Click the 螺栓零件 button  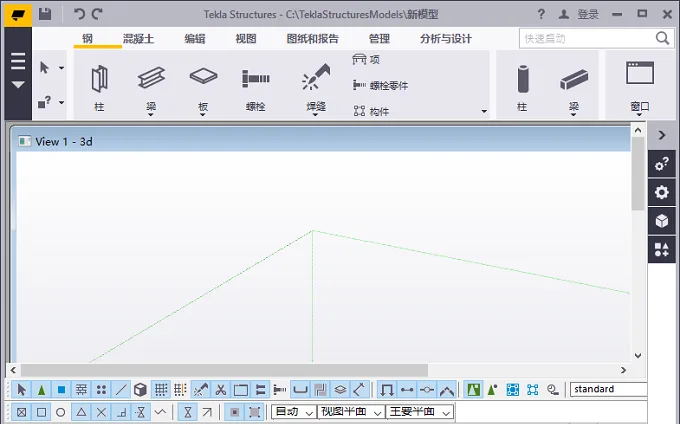tap(380, 85)
